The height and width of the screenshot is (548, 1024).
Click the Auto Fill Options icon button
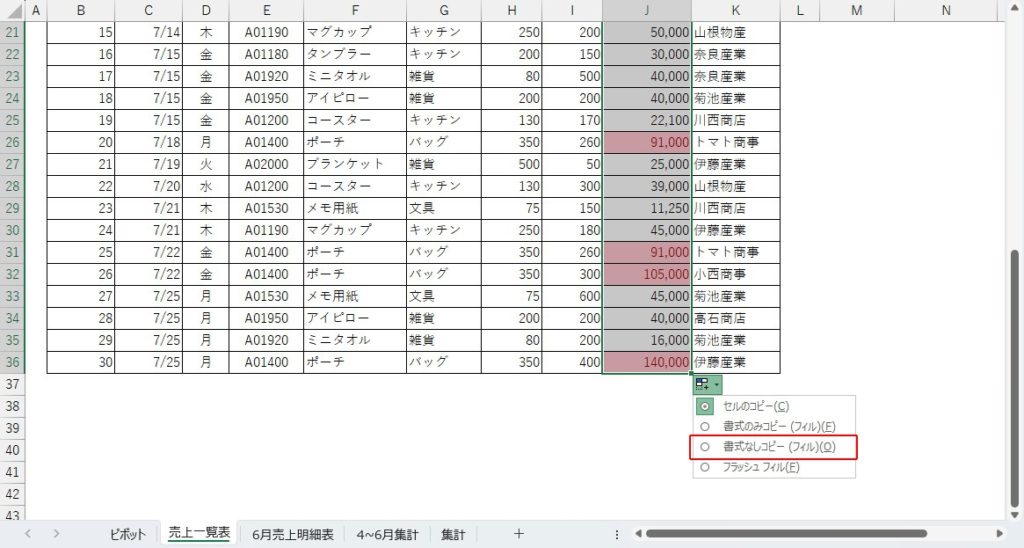[x=702, y=384]
